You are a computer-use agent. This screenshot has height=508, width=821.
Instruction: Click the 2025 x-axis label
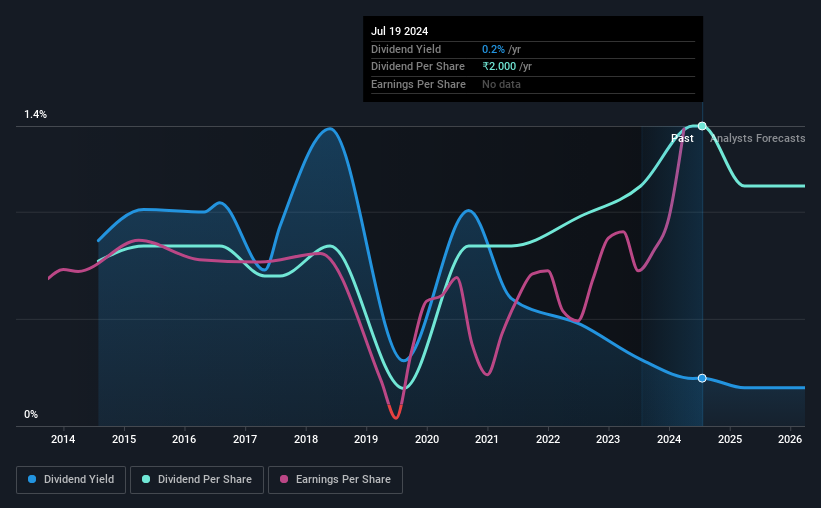pyautogui.click(x=730, y=439)
